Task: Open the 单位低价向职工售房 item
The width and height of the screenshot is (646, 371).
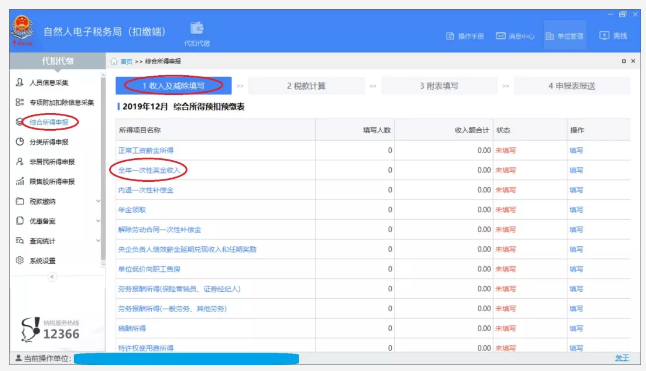Action: pos(149,269)
